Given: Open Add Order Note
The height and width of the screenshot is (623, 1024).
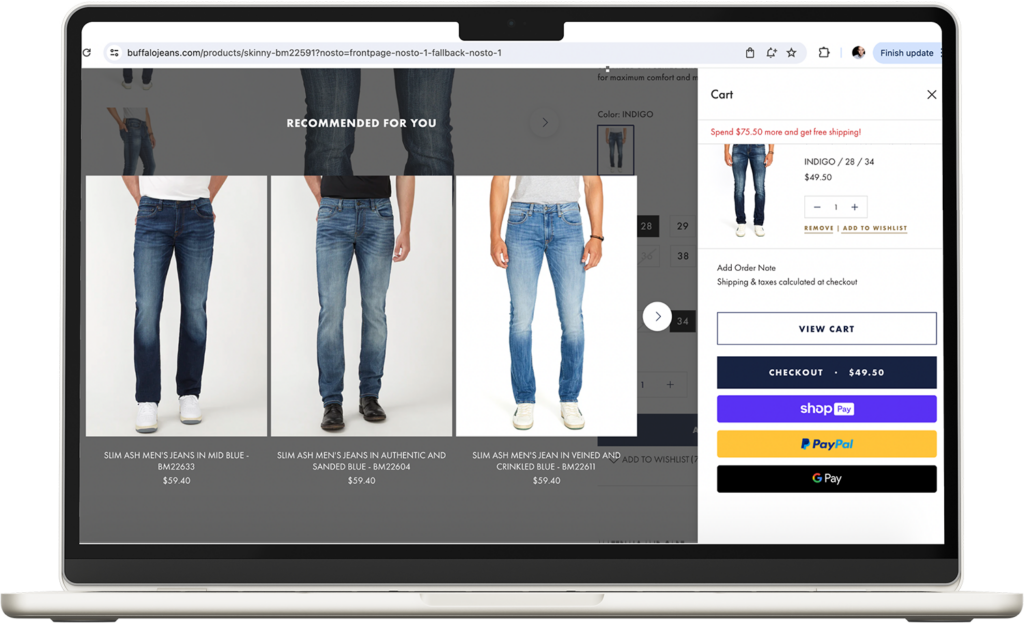Looking at the screenshot, I should [x=746, y=268].
